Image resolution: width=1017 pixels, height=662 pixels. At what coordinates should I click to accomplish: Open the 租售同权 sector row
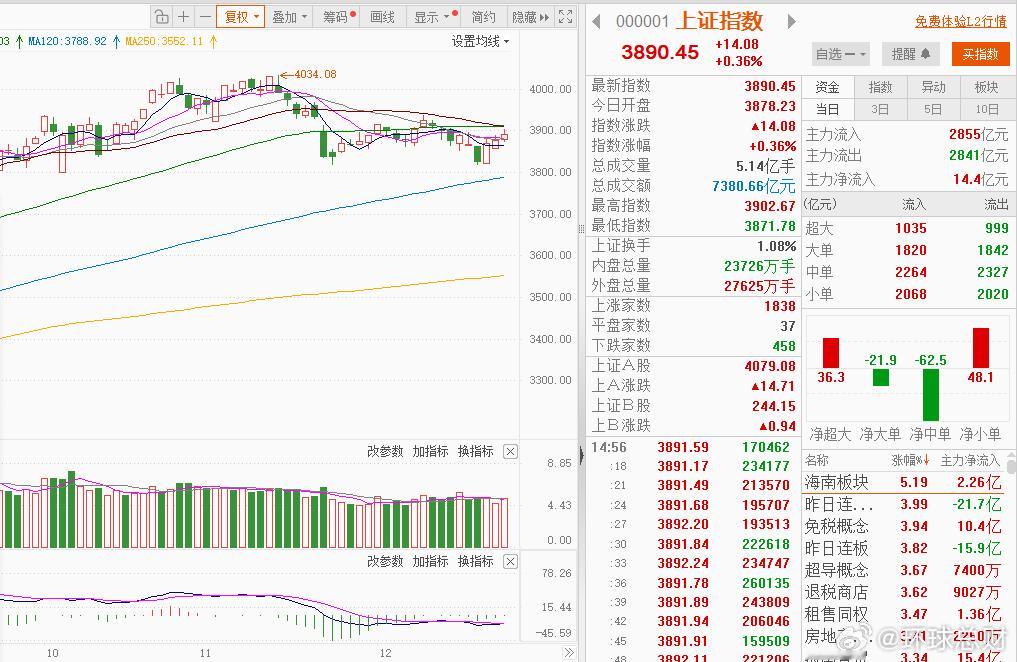pyautogui.click(x=903, y=615)
